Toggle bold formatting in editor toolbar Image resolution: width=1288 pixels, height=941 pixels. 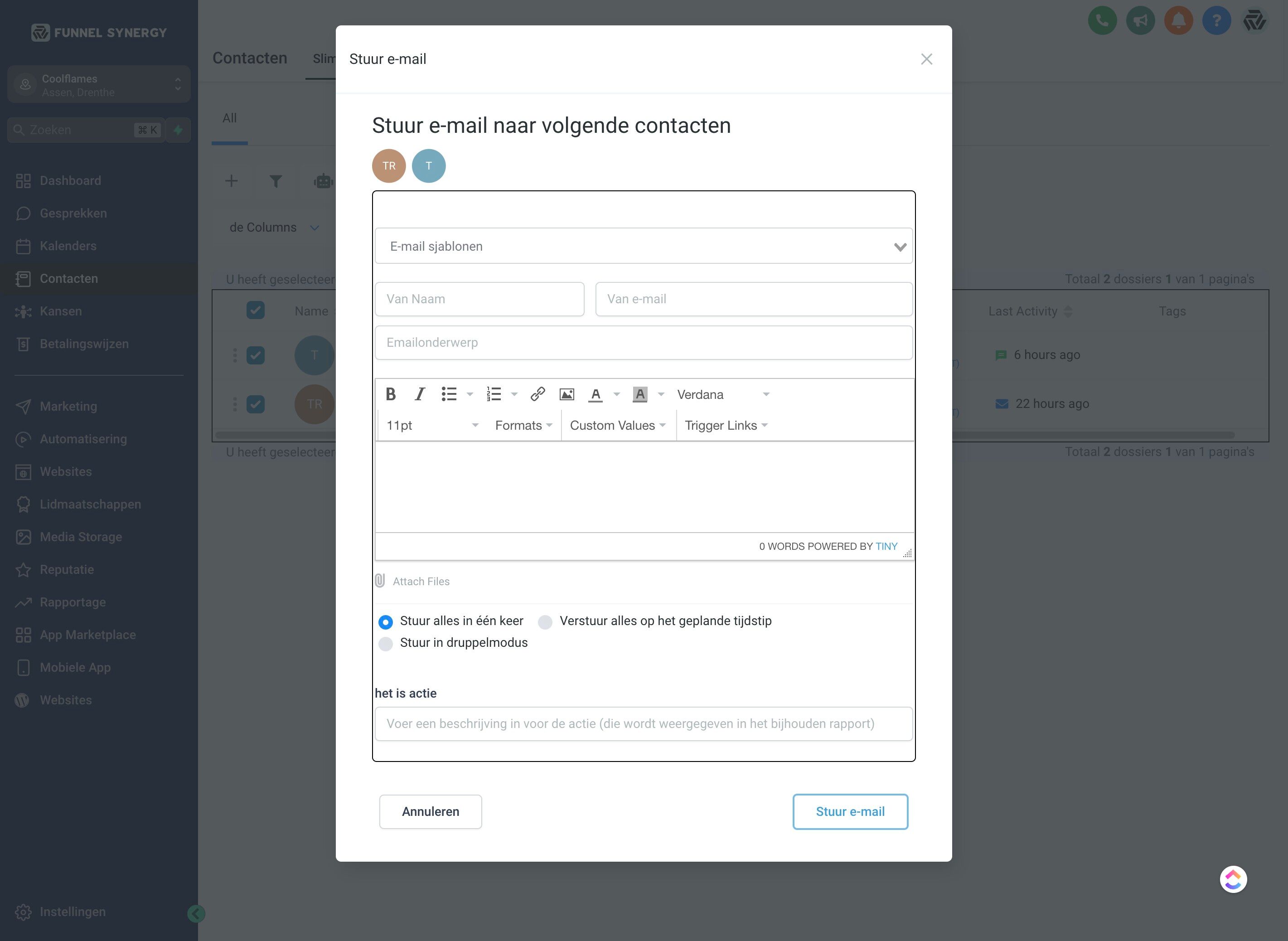pyautogui.click(x=391, y=394)
